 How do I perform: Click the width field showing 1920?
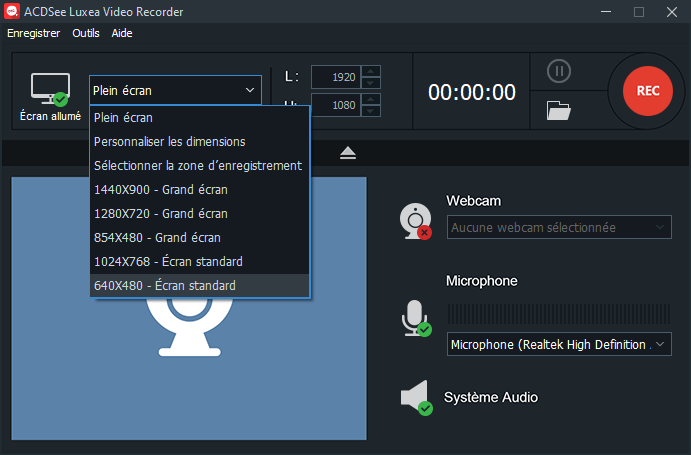(x=334, y=77)
